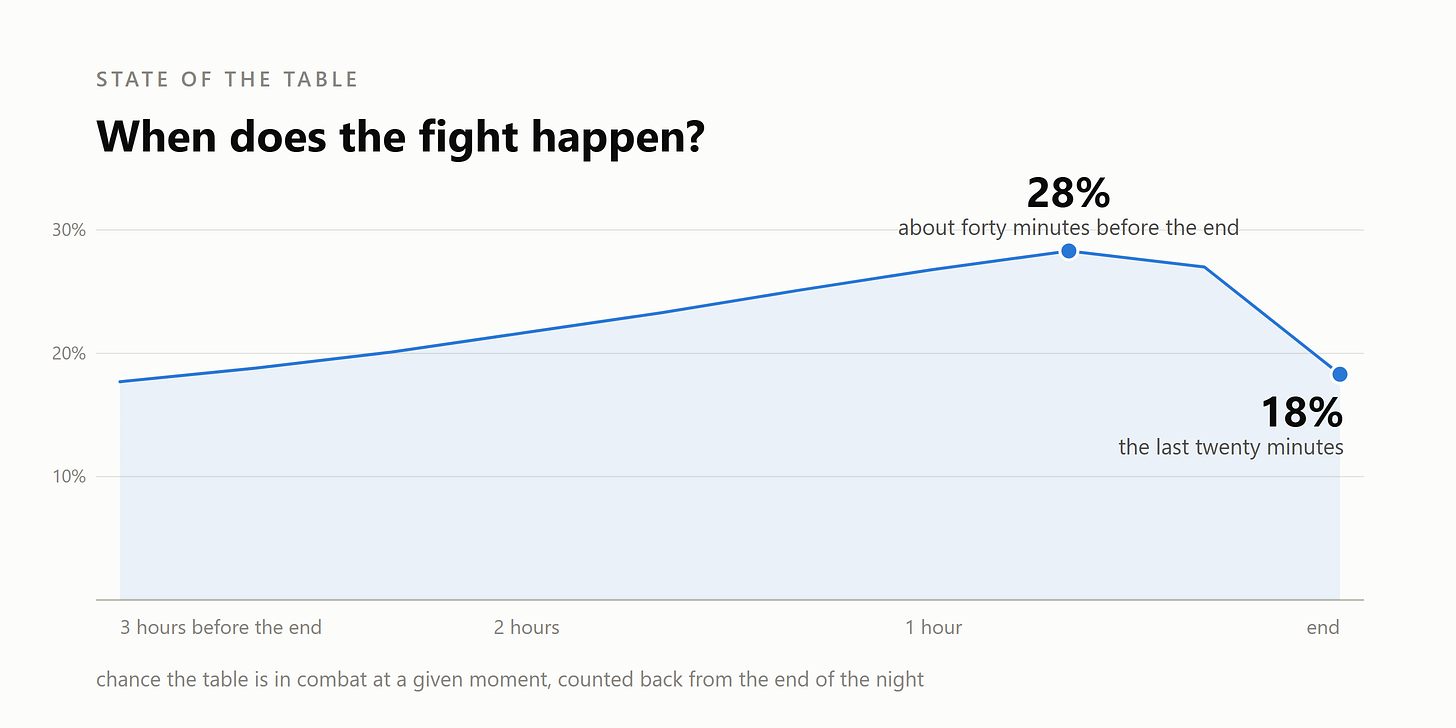Click the 18% end data point marker
This screenshot has height=728, width=1456.
pos(1340,374)
